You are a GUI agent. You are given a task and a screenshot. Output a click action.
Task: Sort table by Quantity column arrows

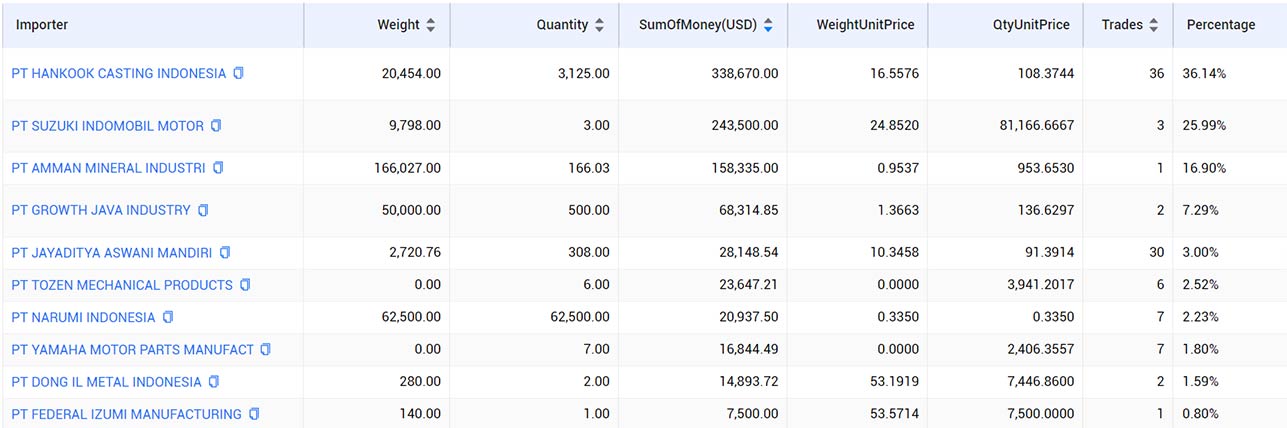click(x=599, y=25)
